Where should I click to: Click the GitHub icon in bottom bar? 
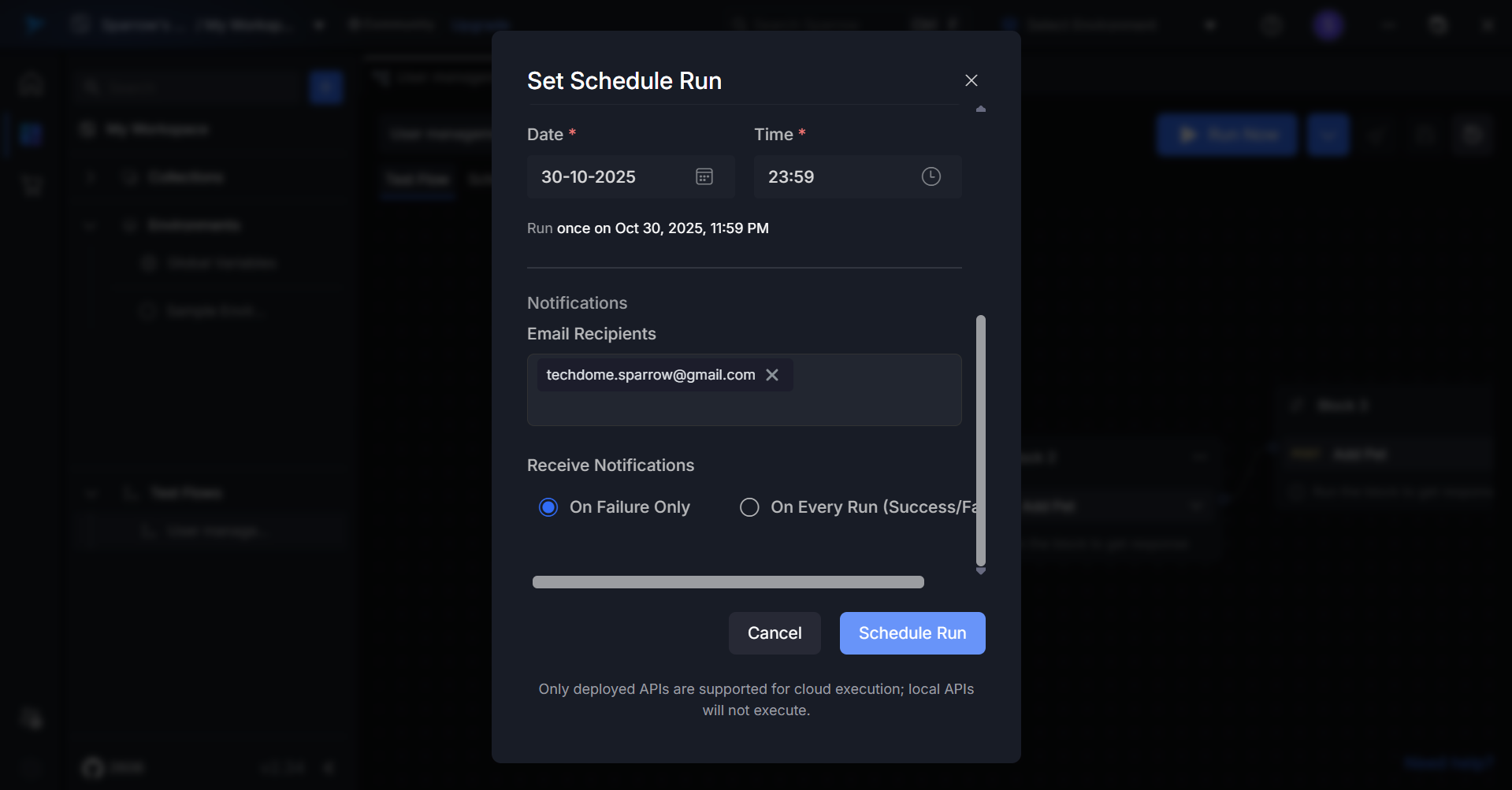click(93, 767)
